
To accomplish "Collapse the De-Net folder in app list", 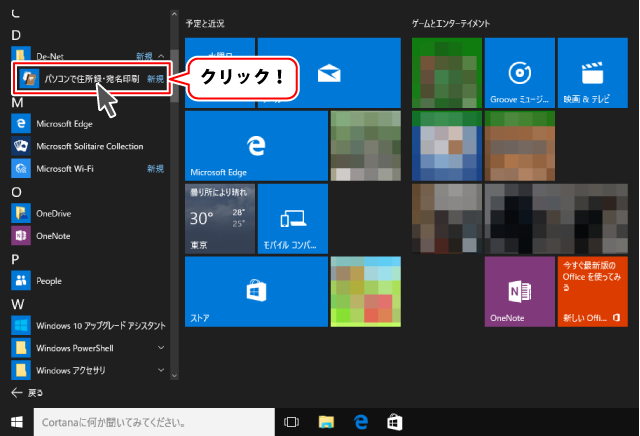I will point(161,56).
